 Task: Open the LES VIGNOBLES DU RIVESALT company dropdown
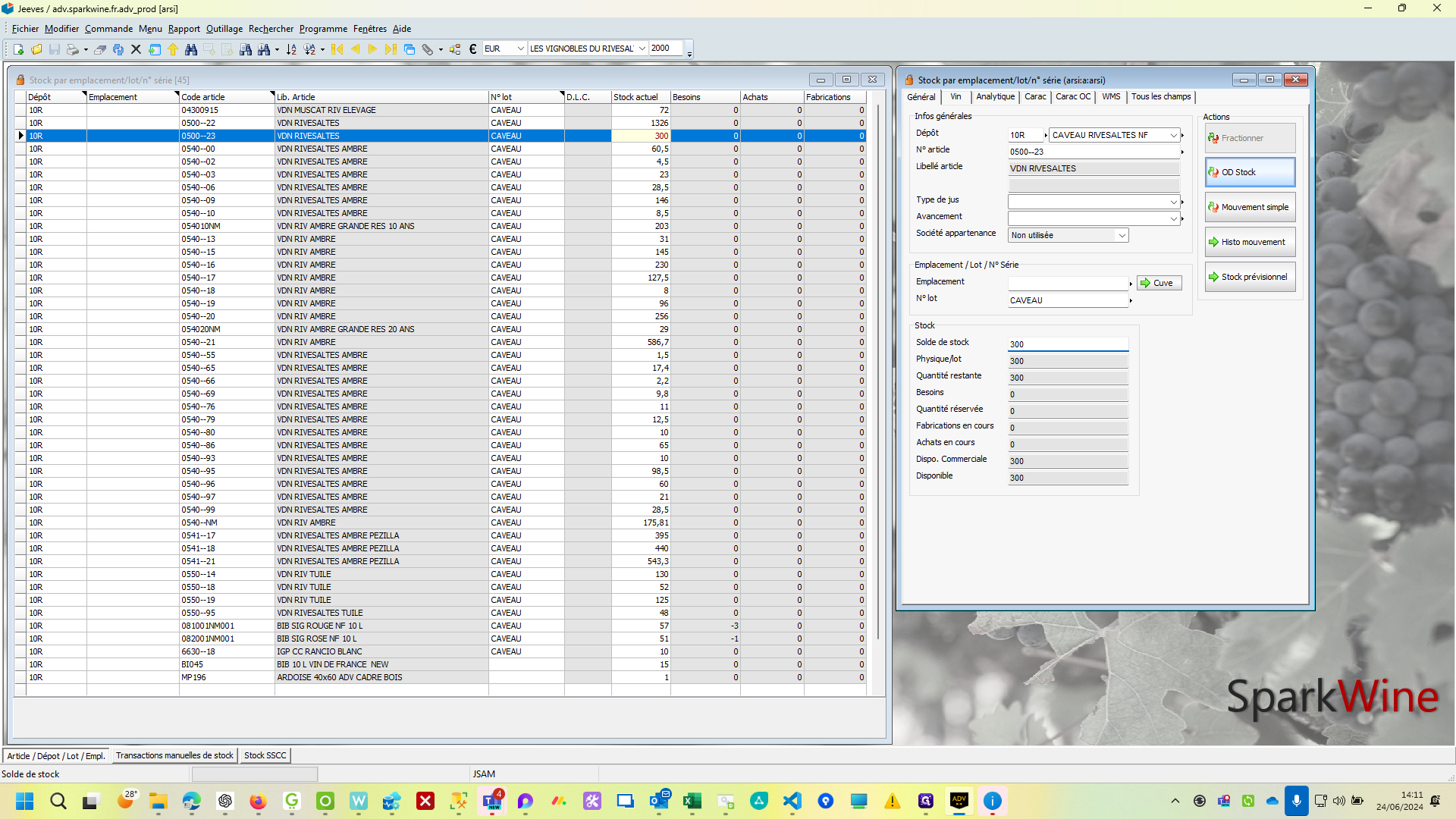coord(642,49)
